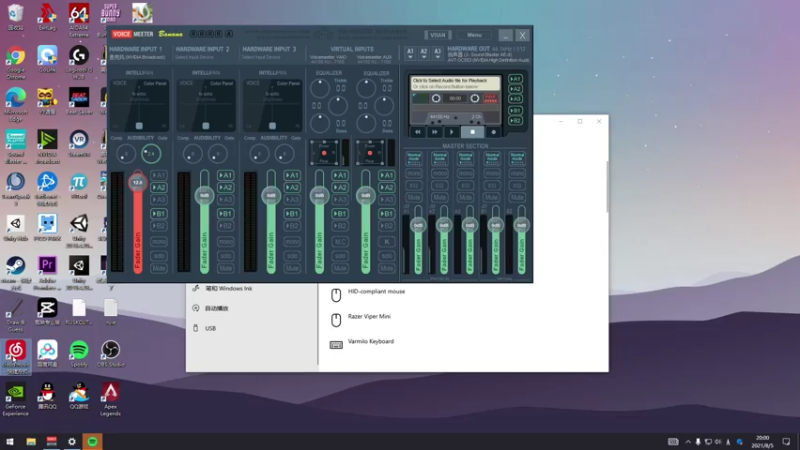Viewport: 800px width, 450px height.
Task: Set Hardware Input 1 to mono
Action: (x=159, y=241)
